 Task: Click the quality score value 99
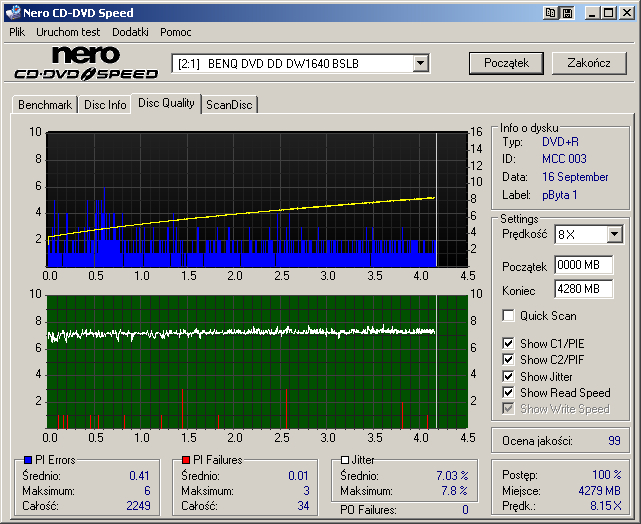[x=614, y=441]
